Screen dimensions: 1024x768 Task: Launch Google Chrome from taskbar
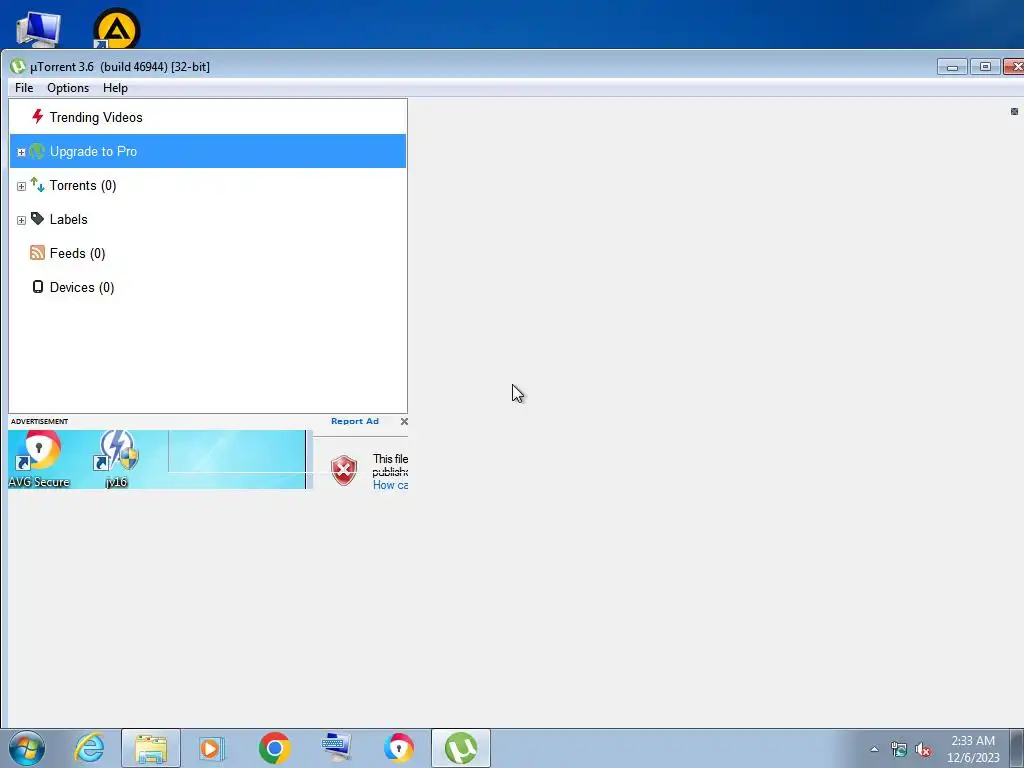tap(274, 748)
